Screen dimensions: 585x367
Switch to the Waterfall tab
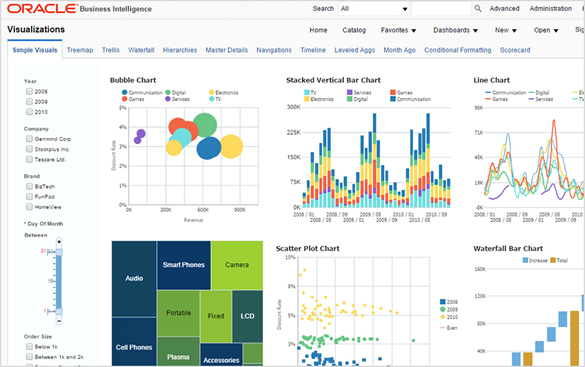click(141, 50)
